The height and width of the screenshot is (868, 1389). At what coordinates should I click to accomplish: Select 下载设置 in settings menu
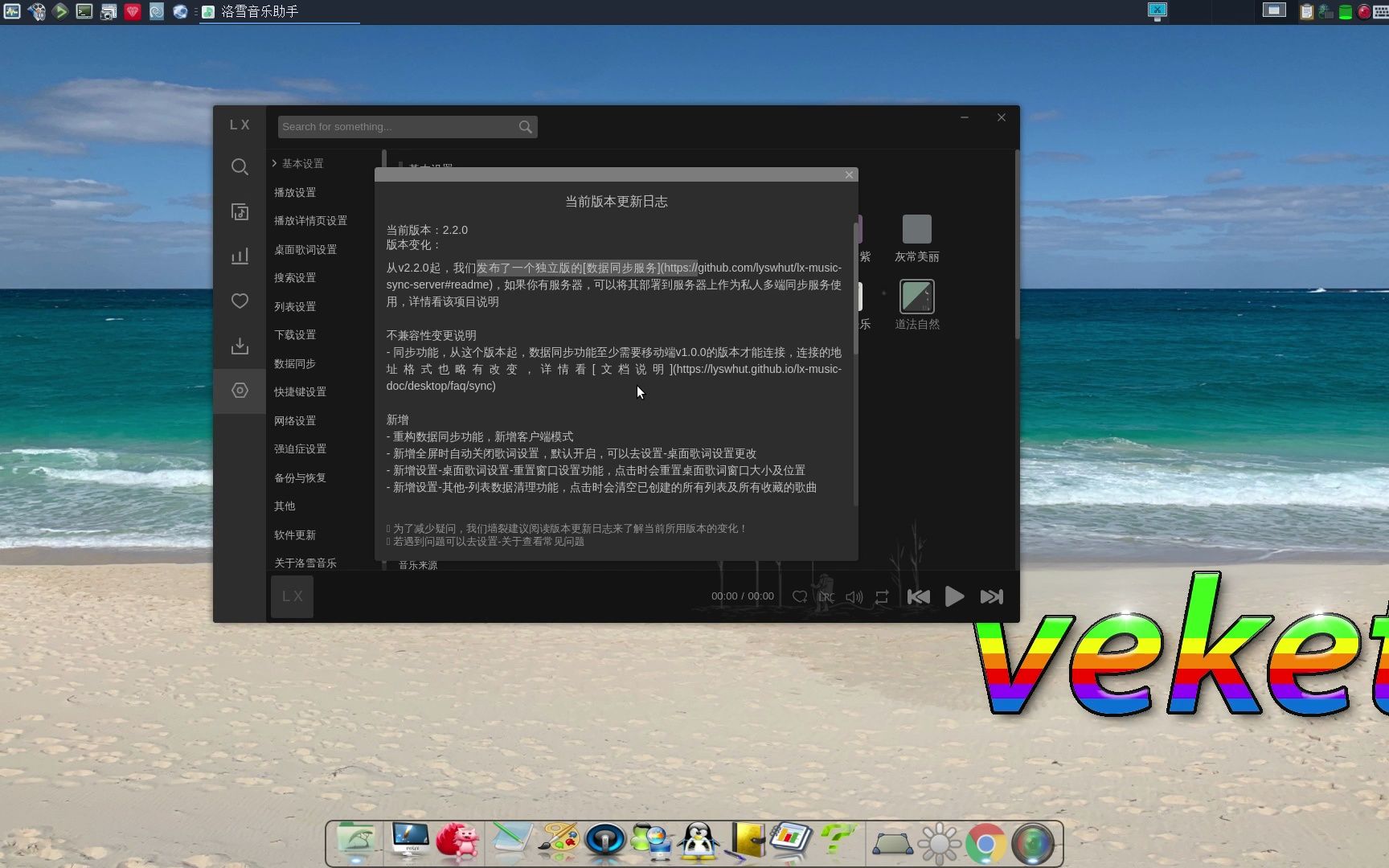[x=295, y=334]
